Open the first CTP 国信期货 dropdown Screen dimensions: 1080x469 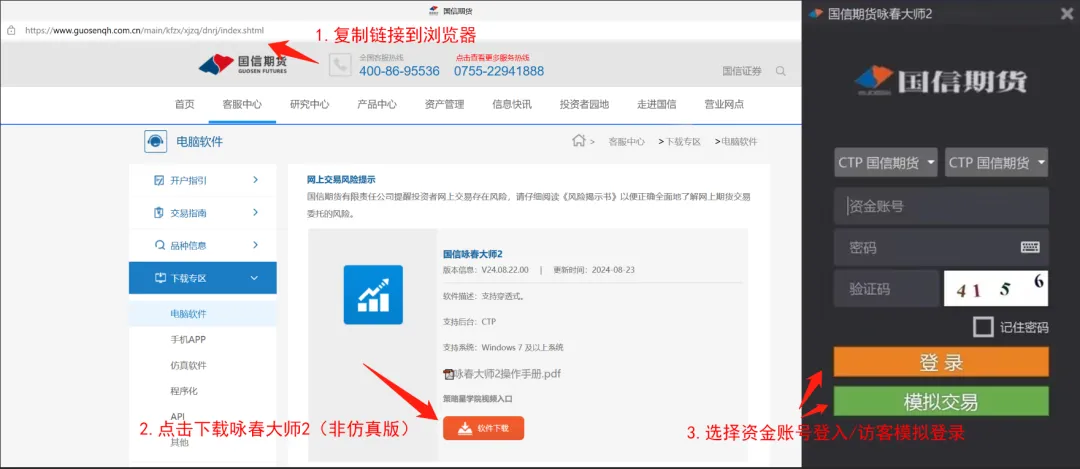coord(886,163)
